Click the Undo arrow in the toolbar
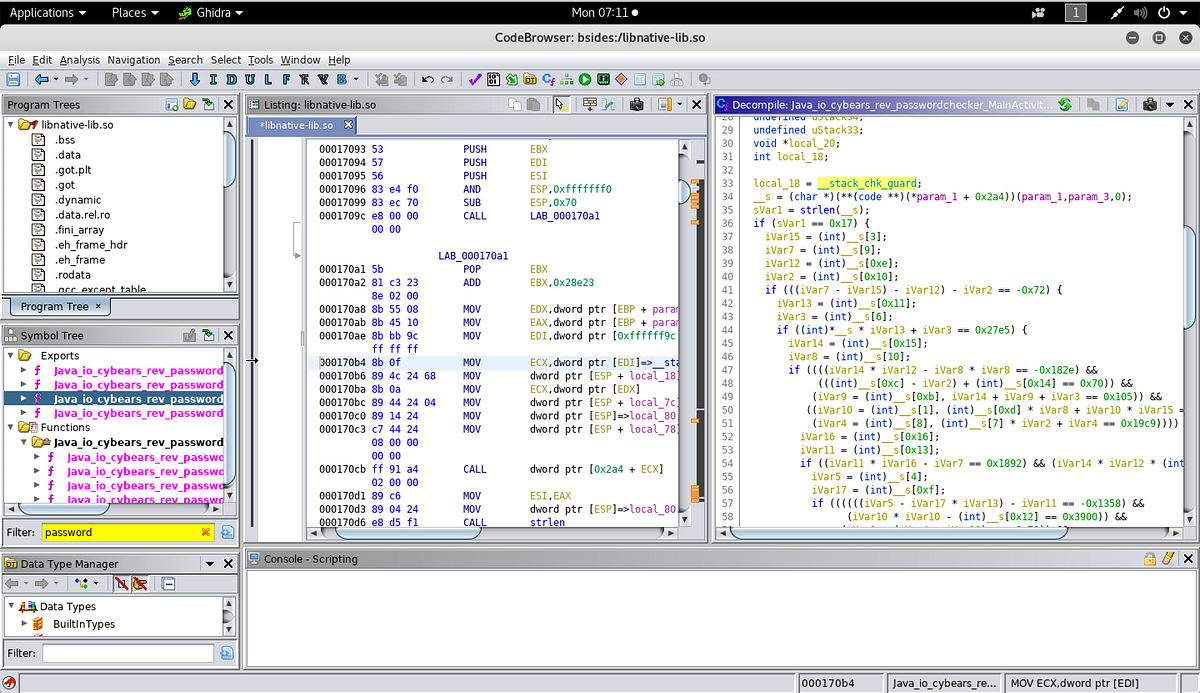1200x693 pixels. tap(428, 79)
